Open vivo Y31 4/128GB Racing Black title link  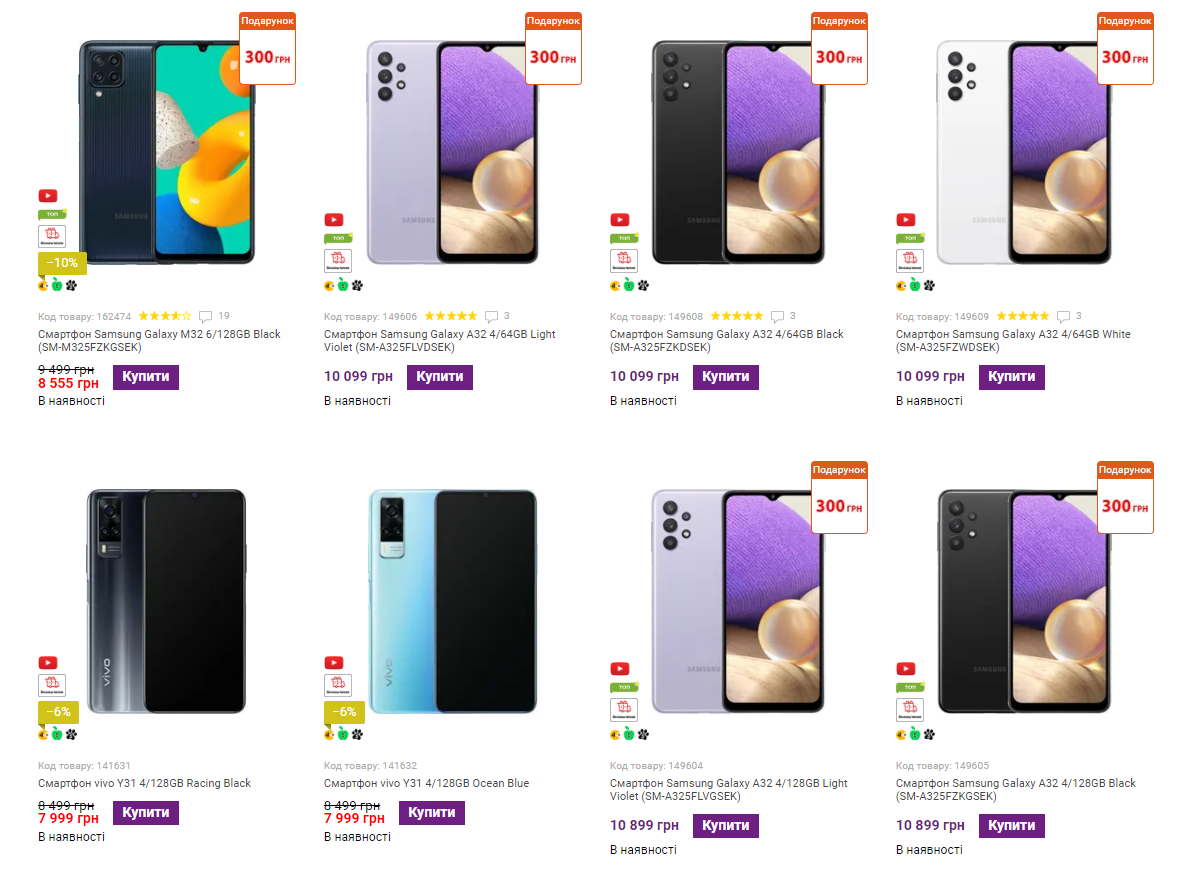[144, 783]
